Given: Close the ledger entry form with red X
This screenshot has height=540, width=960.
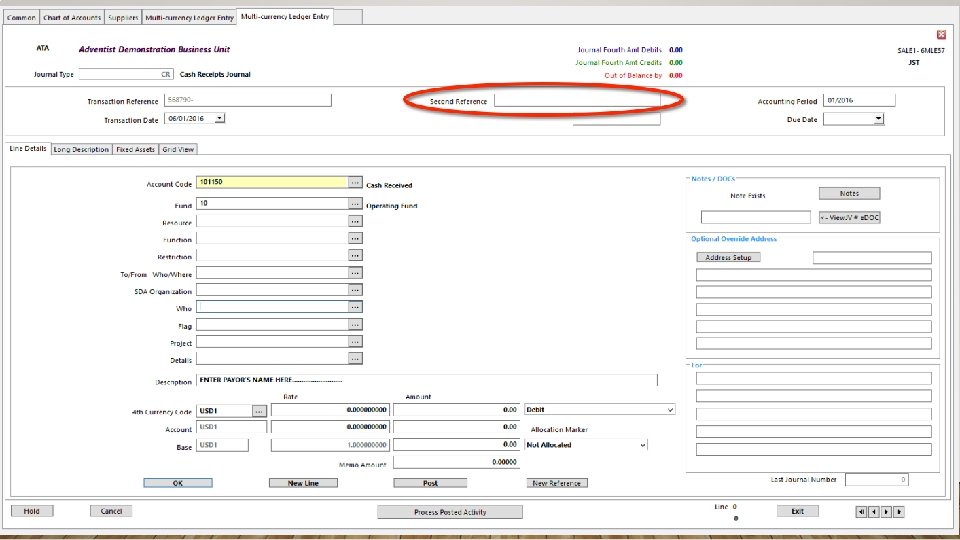Looking at the screenshot, I should coord(941,35).
